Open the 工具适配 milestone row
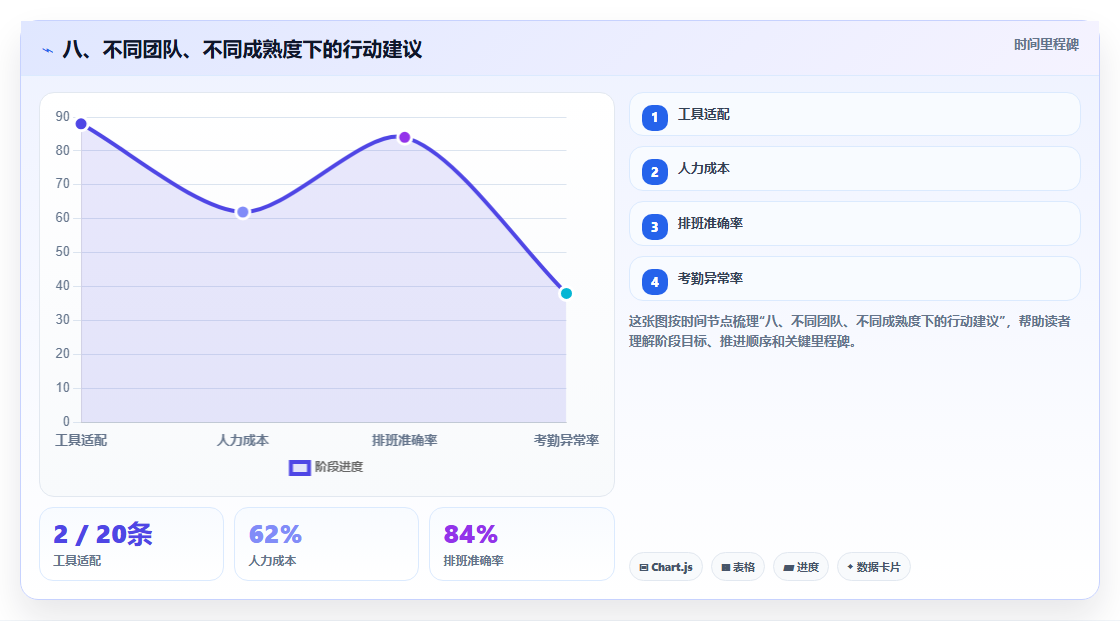The height and width of the screenshot is (621, 1120). point(854,114)
